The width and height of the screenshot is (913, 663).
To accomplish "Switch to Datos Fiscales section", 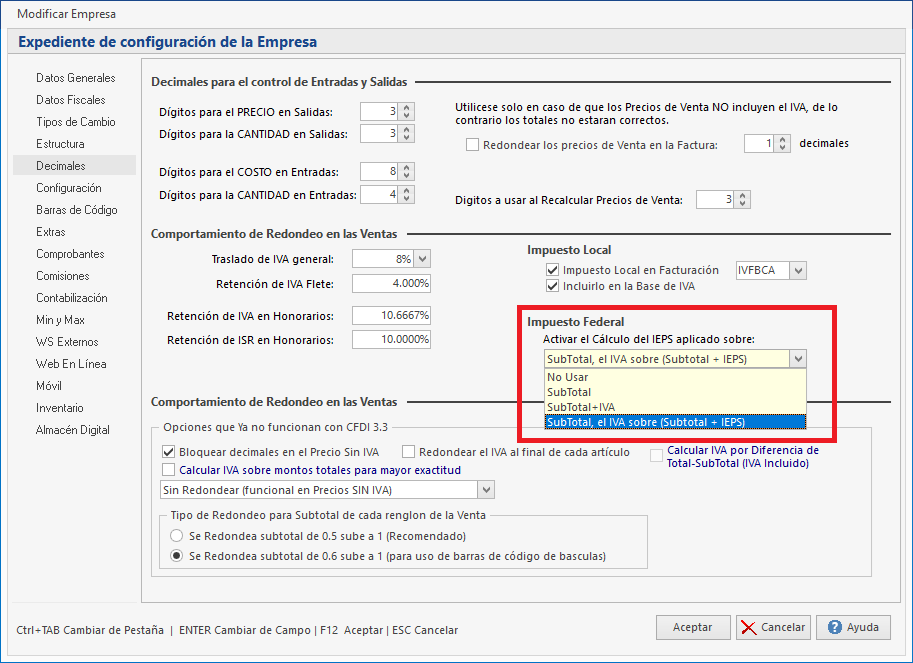I will click(x=71, y=100).
